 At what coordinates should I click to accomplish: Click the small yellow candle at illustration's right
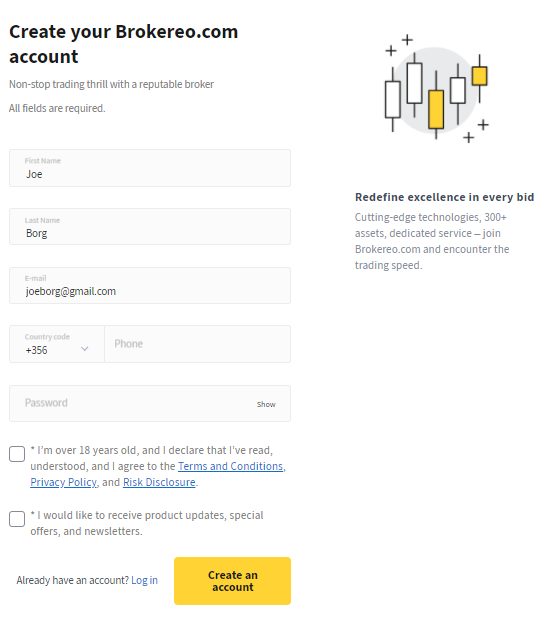(479, 76)
